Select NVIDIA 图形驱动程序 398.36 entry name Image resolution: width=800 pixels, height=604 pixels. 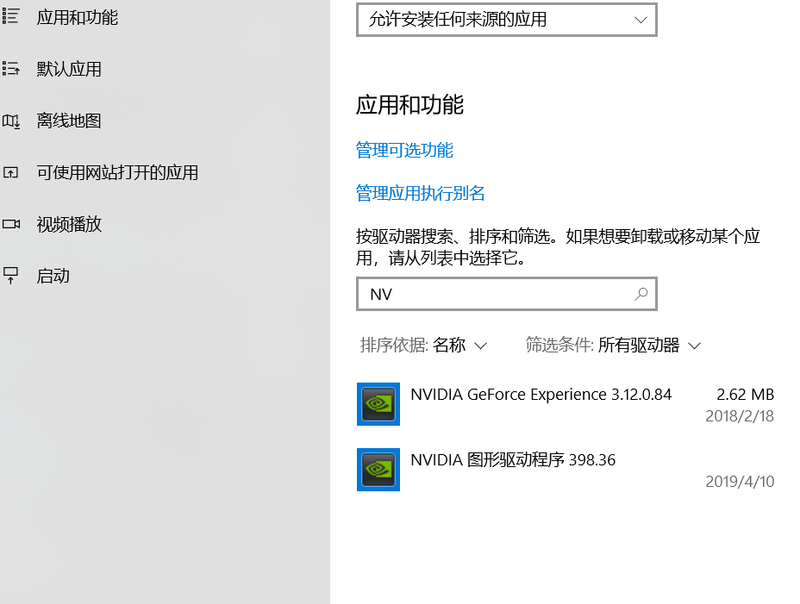click(513, 460)
